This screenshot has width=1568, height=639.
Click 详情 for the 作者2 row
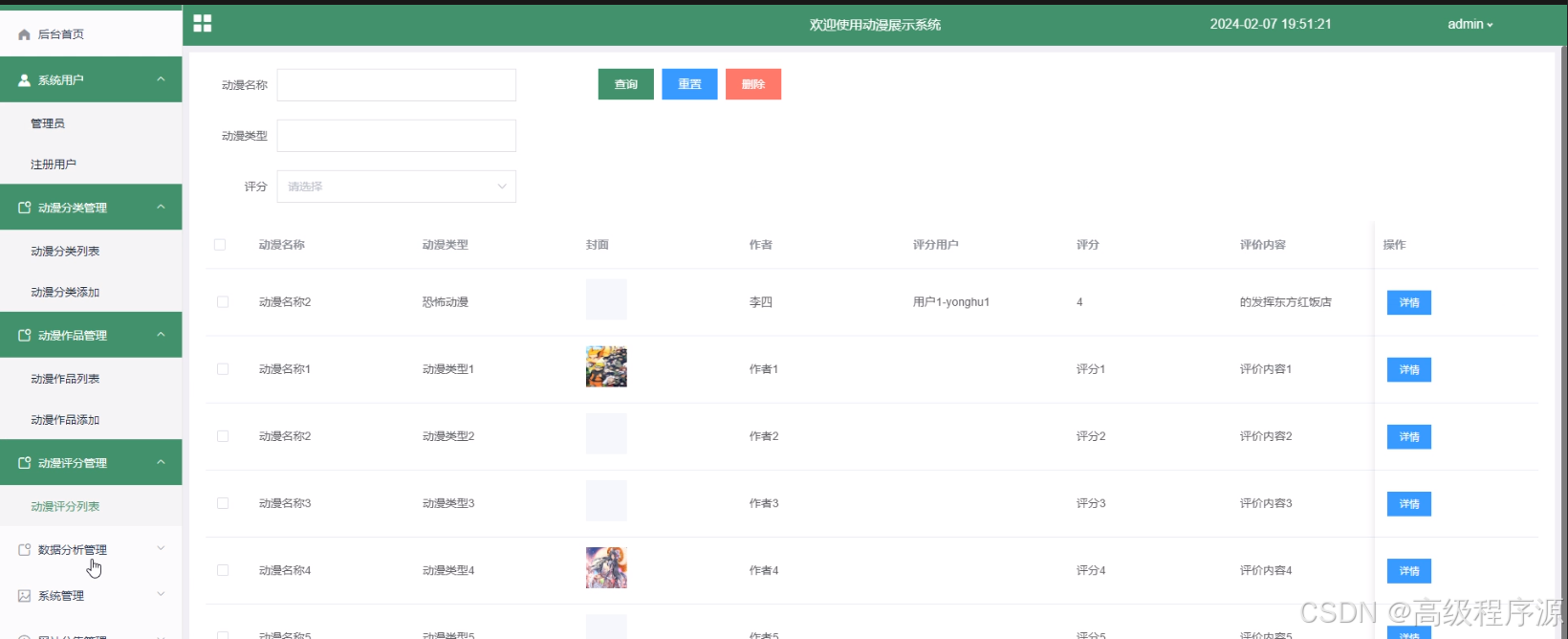pyautogui.click(x=1409, y=437)
